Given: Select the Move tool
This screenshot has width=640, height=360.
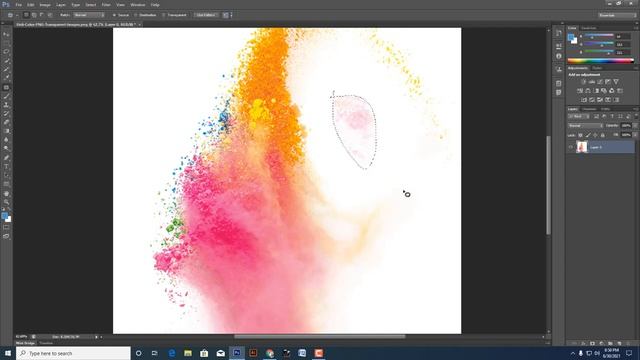Looking at the screenshot, I should point(6,34).
